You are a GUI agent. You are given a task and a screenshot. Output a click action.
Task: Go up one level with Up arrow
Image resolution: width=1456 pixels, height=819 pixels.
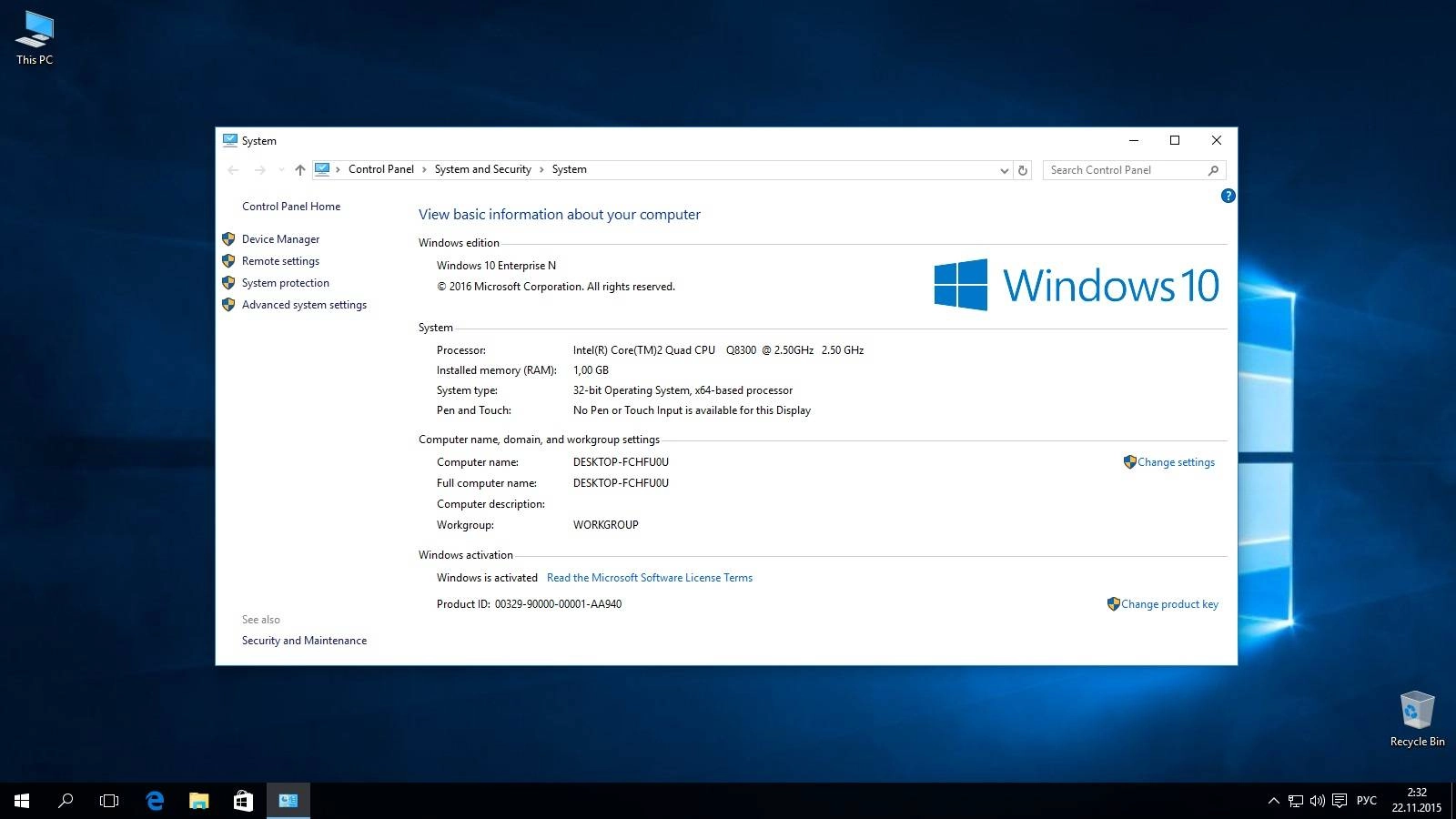(300, 170)
